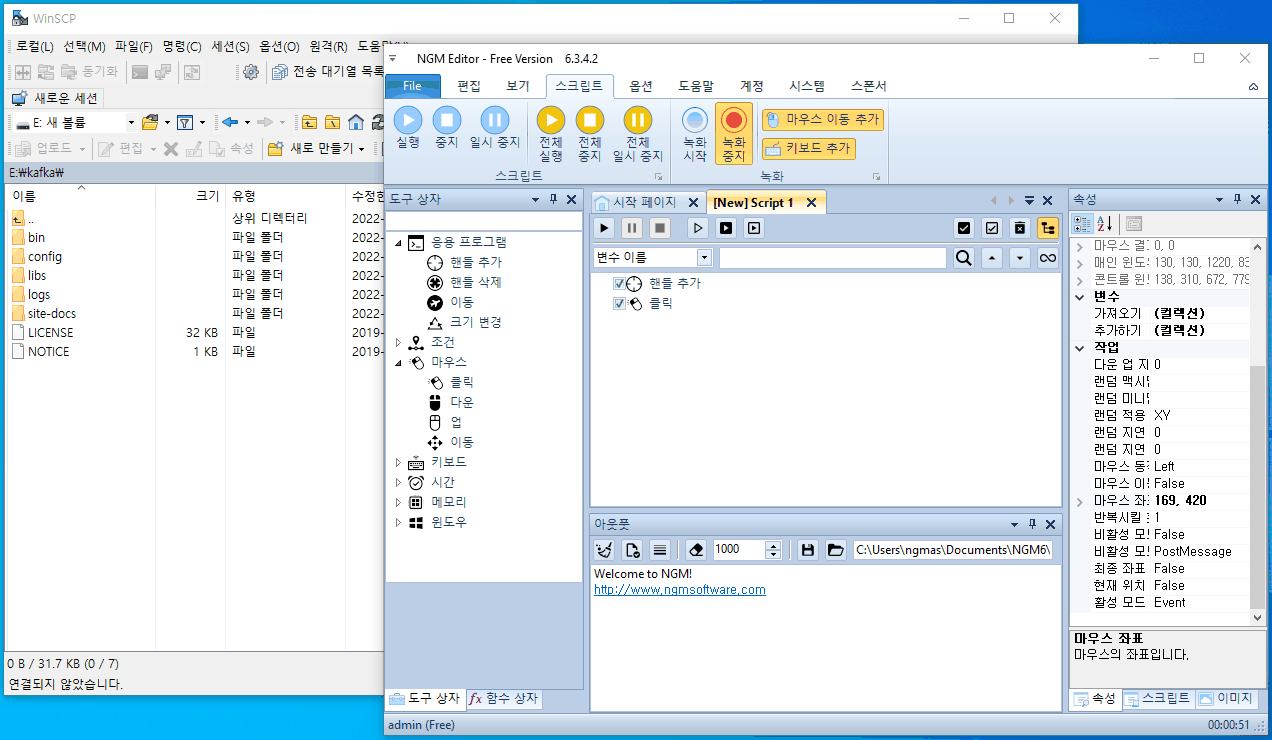This screenshot has height=740, width=1272.
Task: Collapse the 변수 property category
Action: click(1080, 297)
